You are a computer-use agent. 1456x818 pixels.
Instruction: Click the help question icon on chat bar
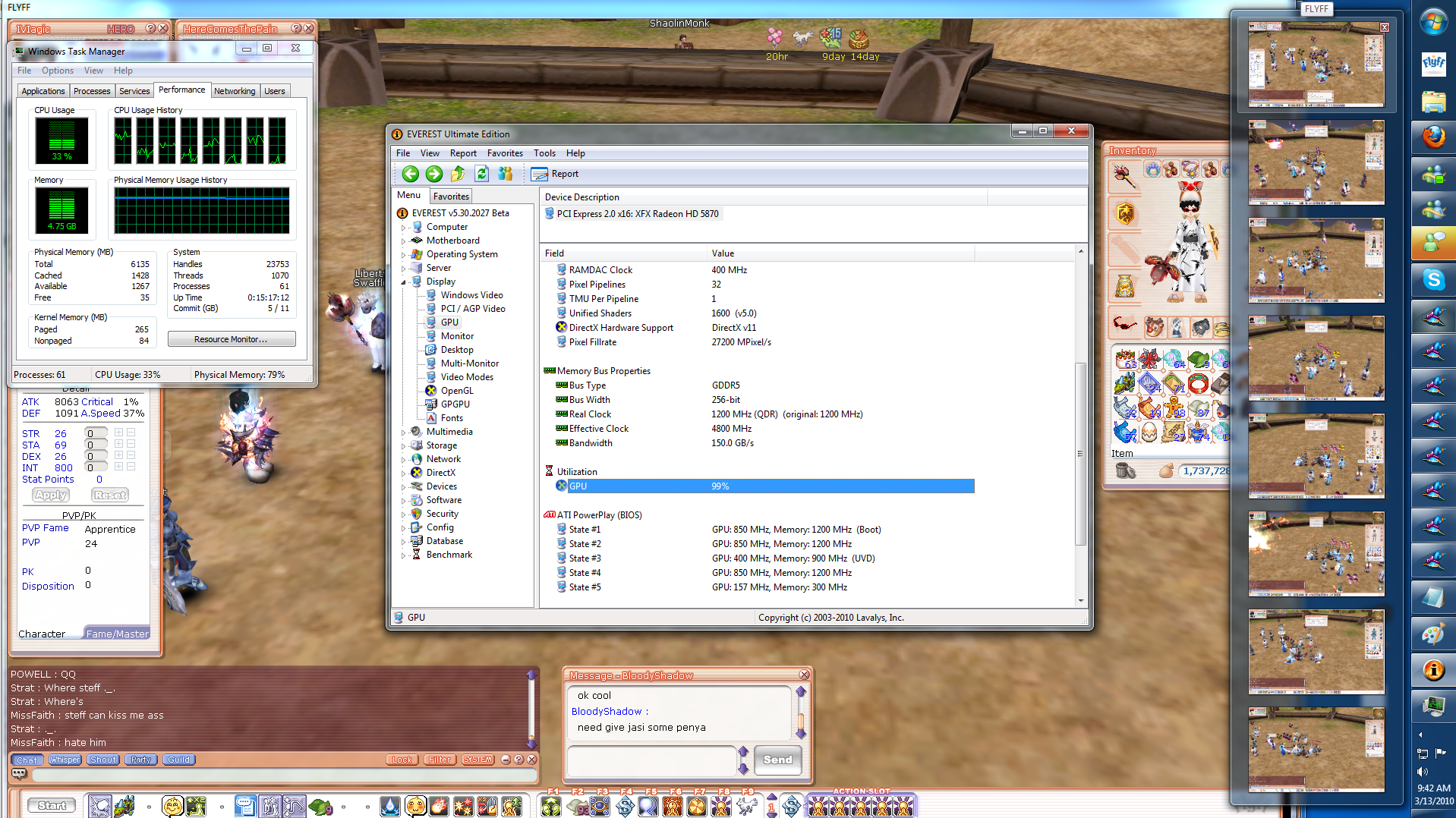tap(518, 760)
